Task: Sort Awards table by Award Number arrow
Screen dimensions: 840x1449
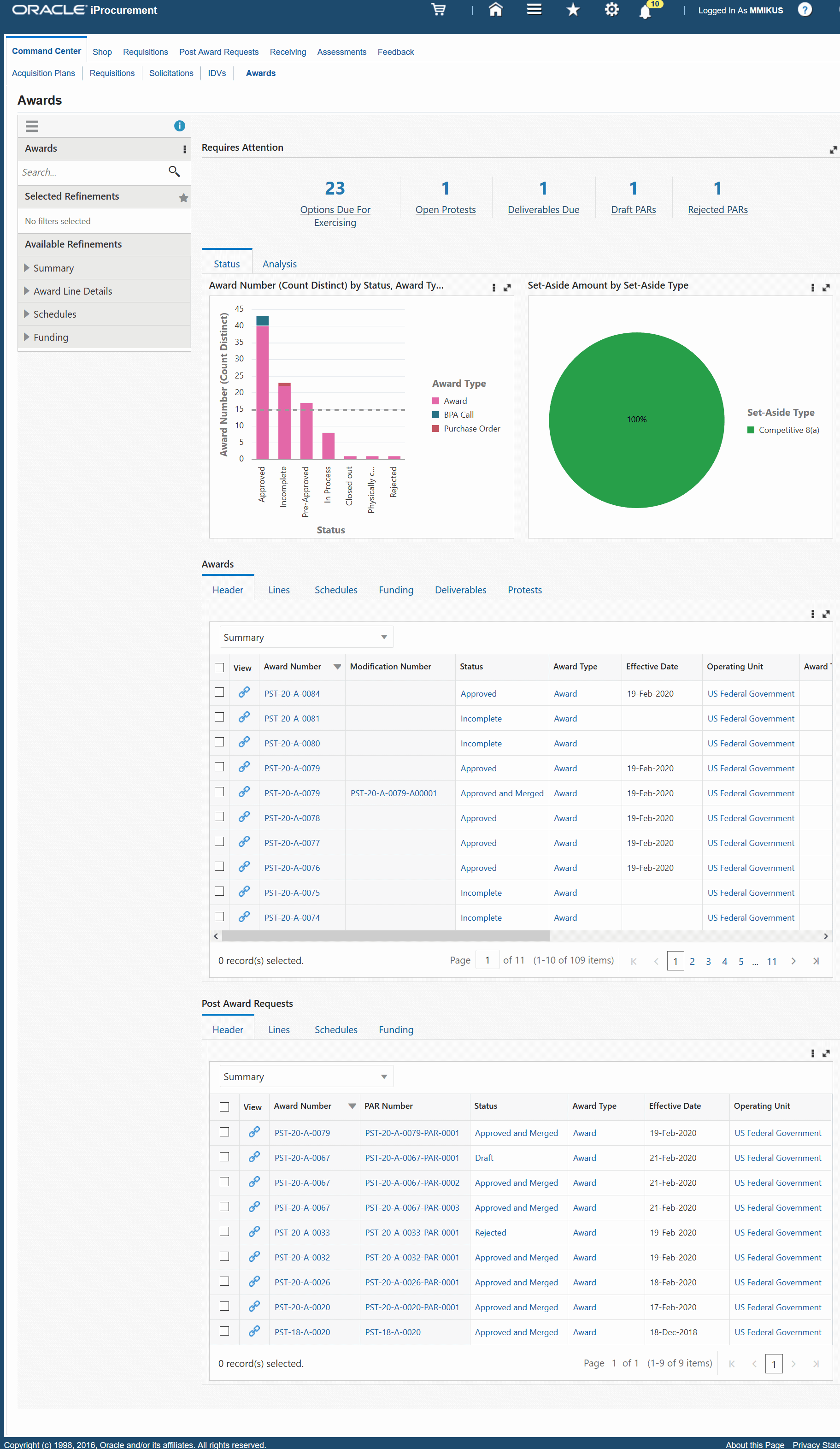Action: click(337, 667)
